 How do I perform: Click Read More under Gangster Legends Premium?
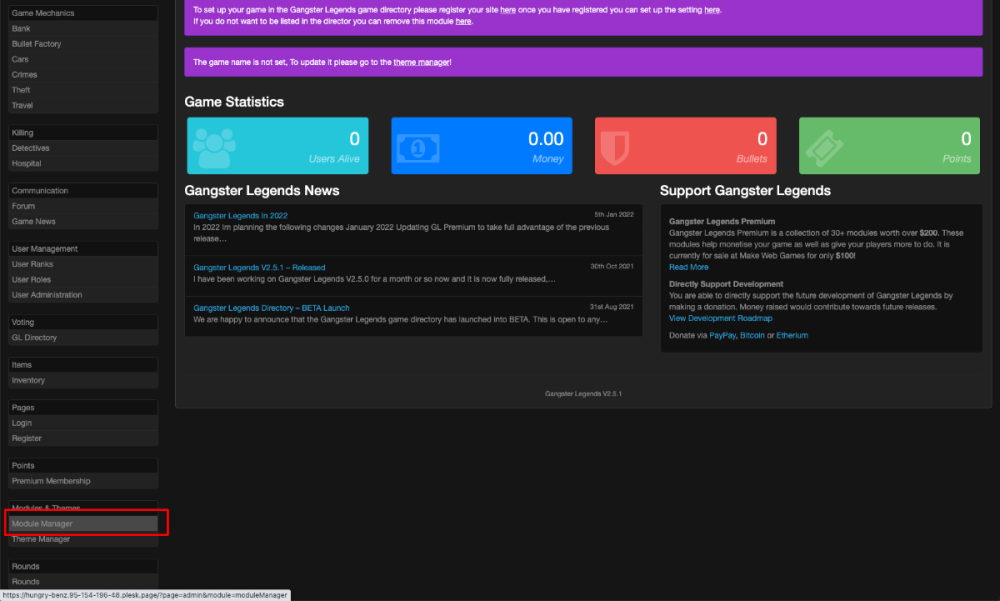pos(688,267)
